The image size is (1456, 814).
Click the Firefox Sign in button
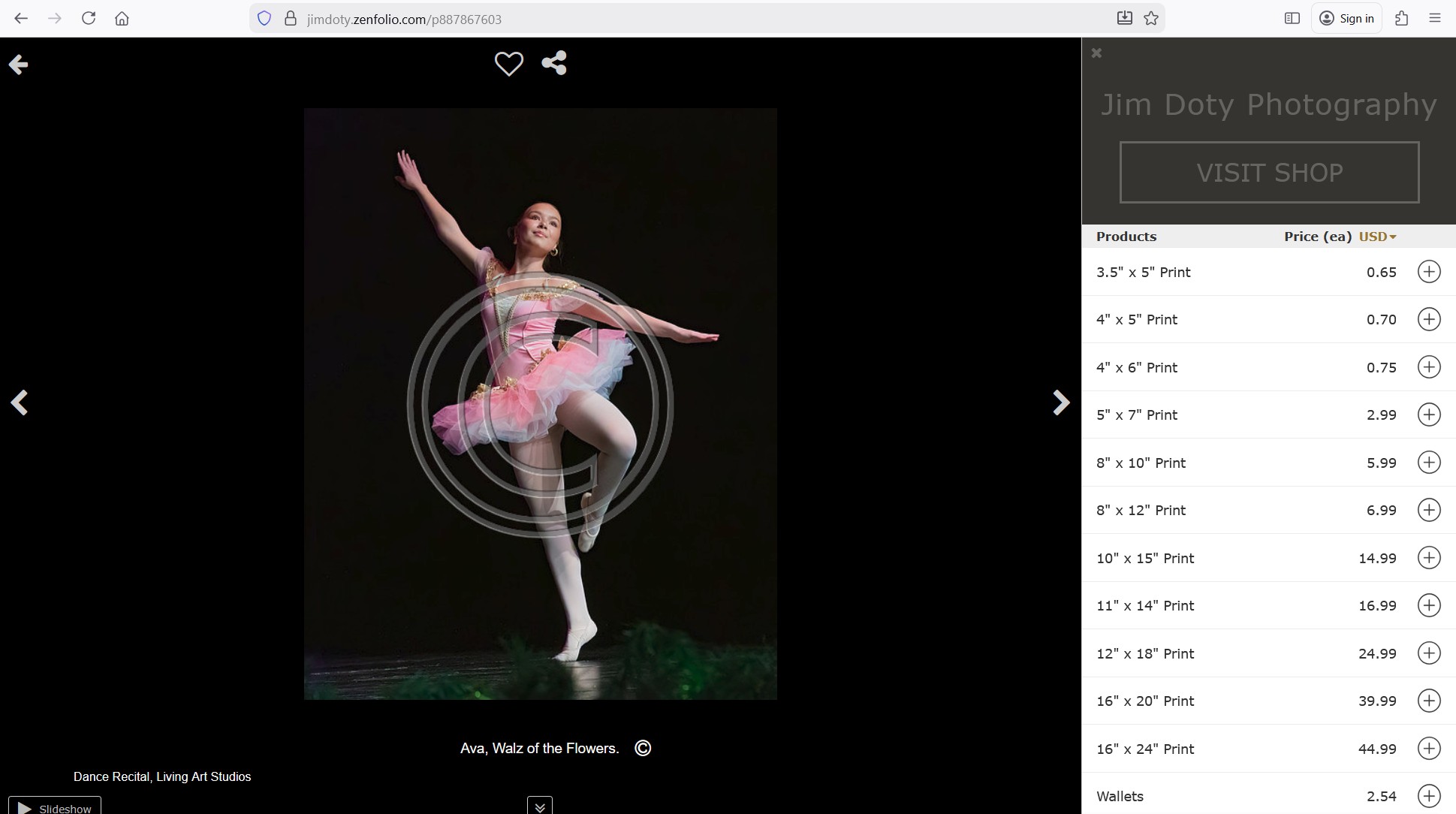point(1347,19)
